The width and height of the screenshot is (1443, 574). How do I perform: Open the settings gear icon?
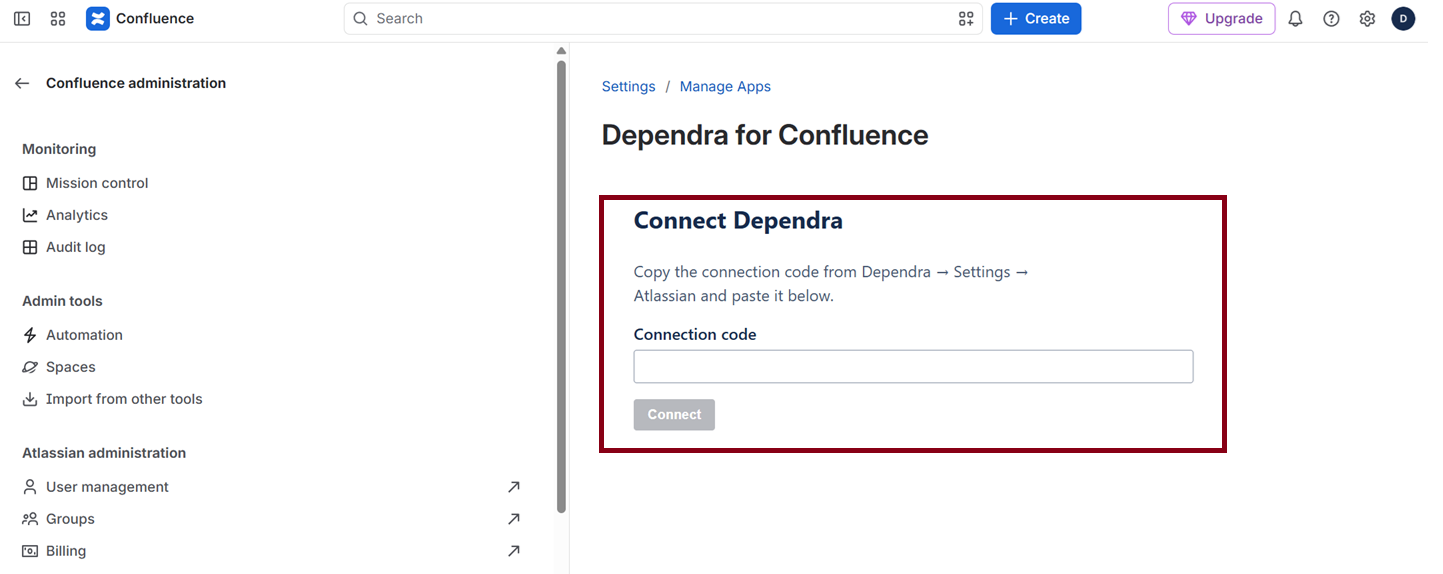[x=1367, y=19]
